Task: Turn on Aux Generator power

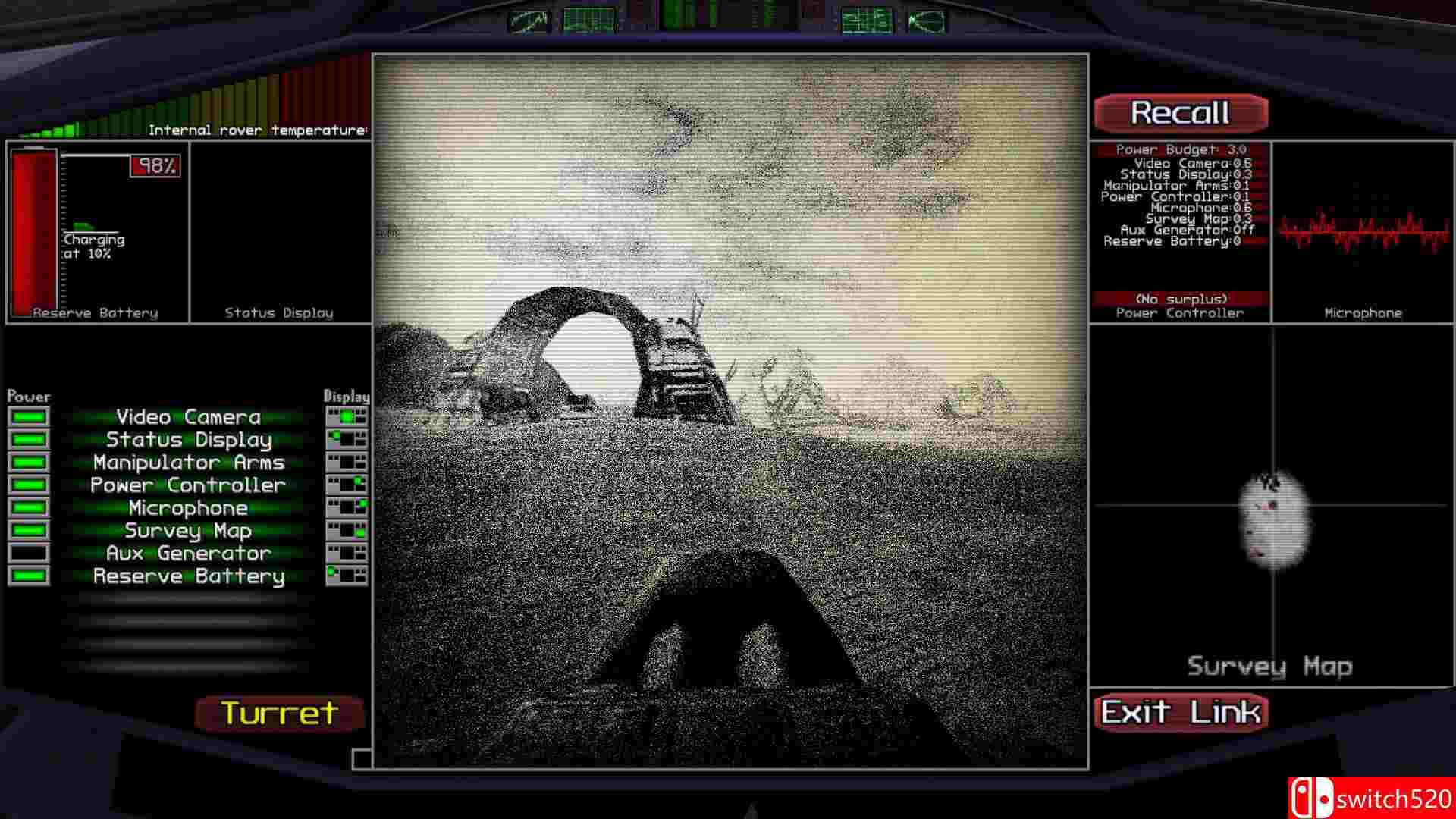Action: click(x=29, y=554)
